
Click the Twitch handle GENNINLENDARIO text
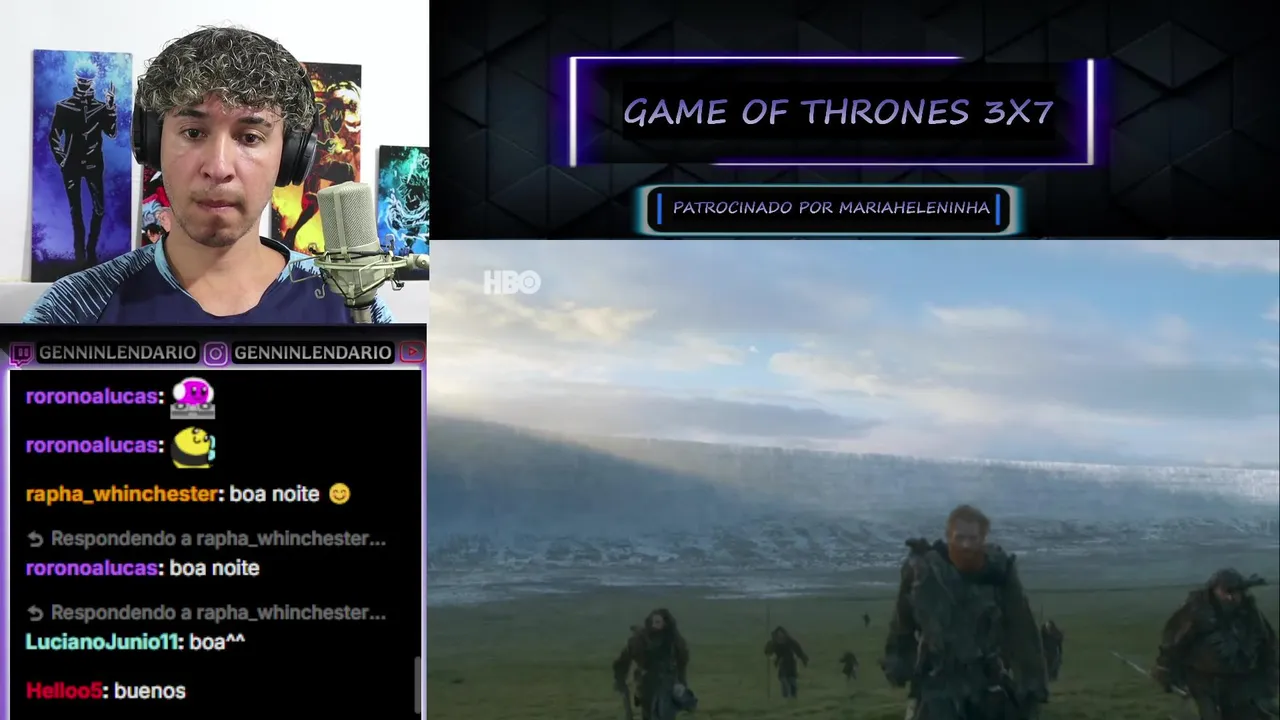(117, 353)
